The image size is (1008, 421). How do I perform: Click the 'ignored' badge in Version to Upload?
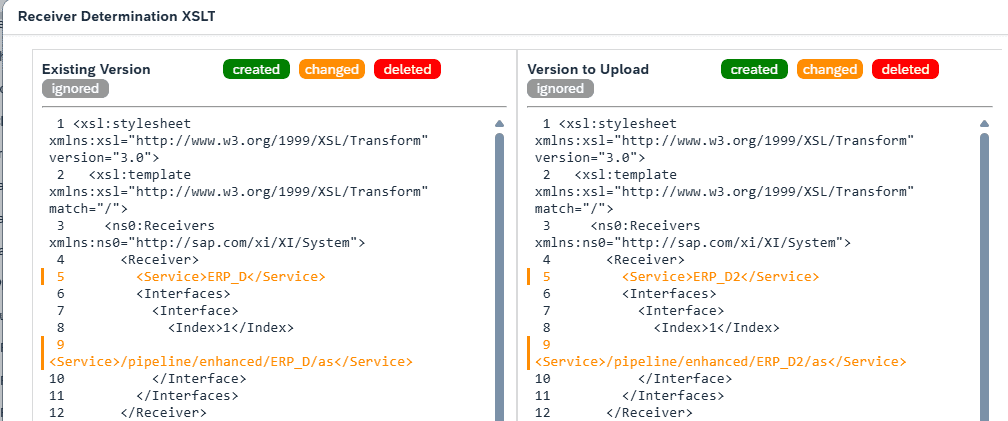pos(561,89)
